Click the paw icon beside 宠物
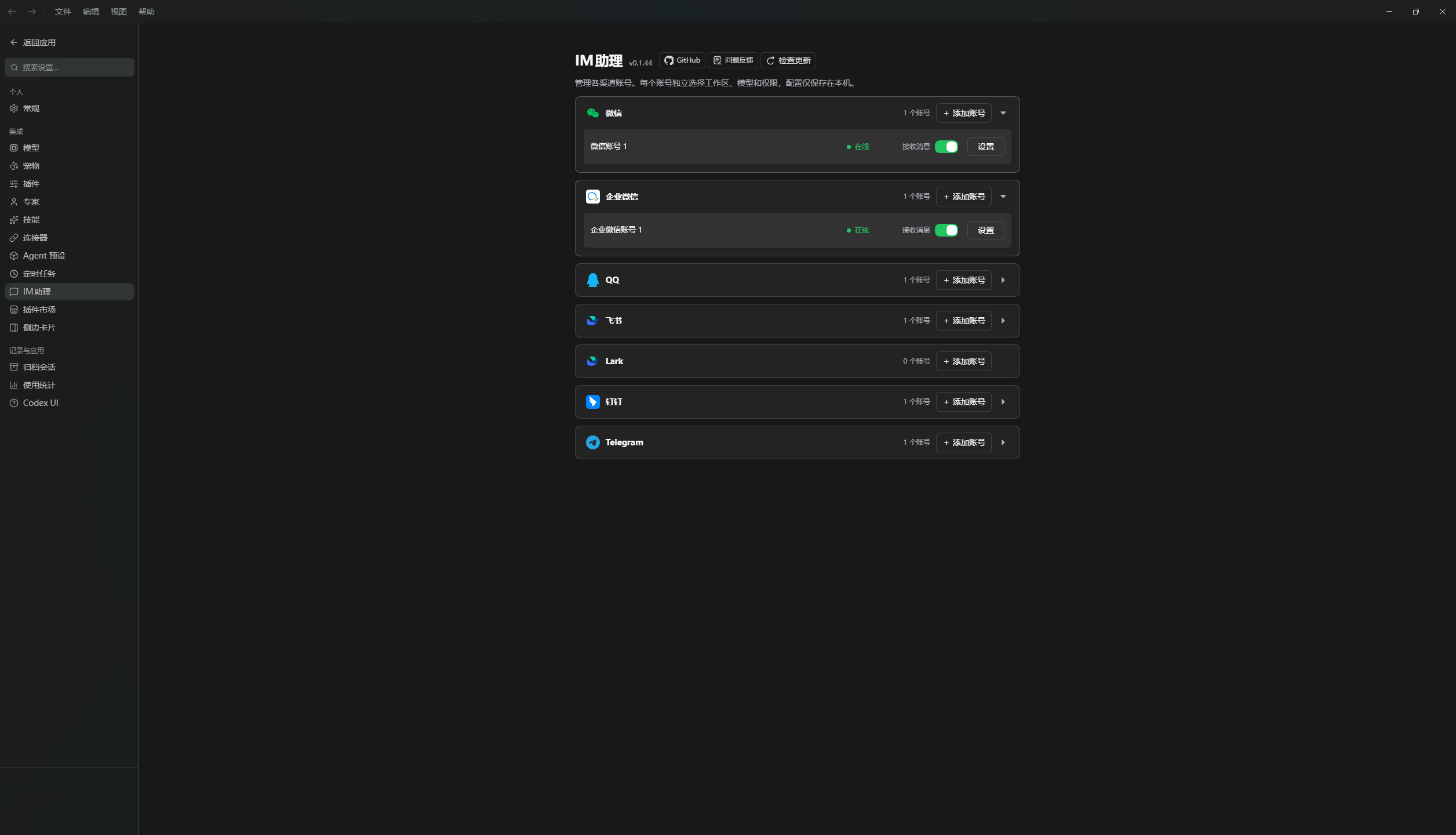The image size is (1456, 835). point(14,166)
